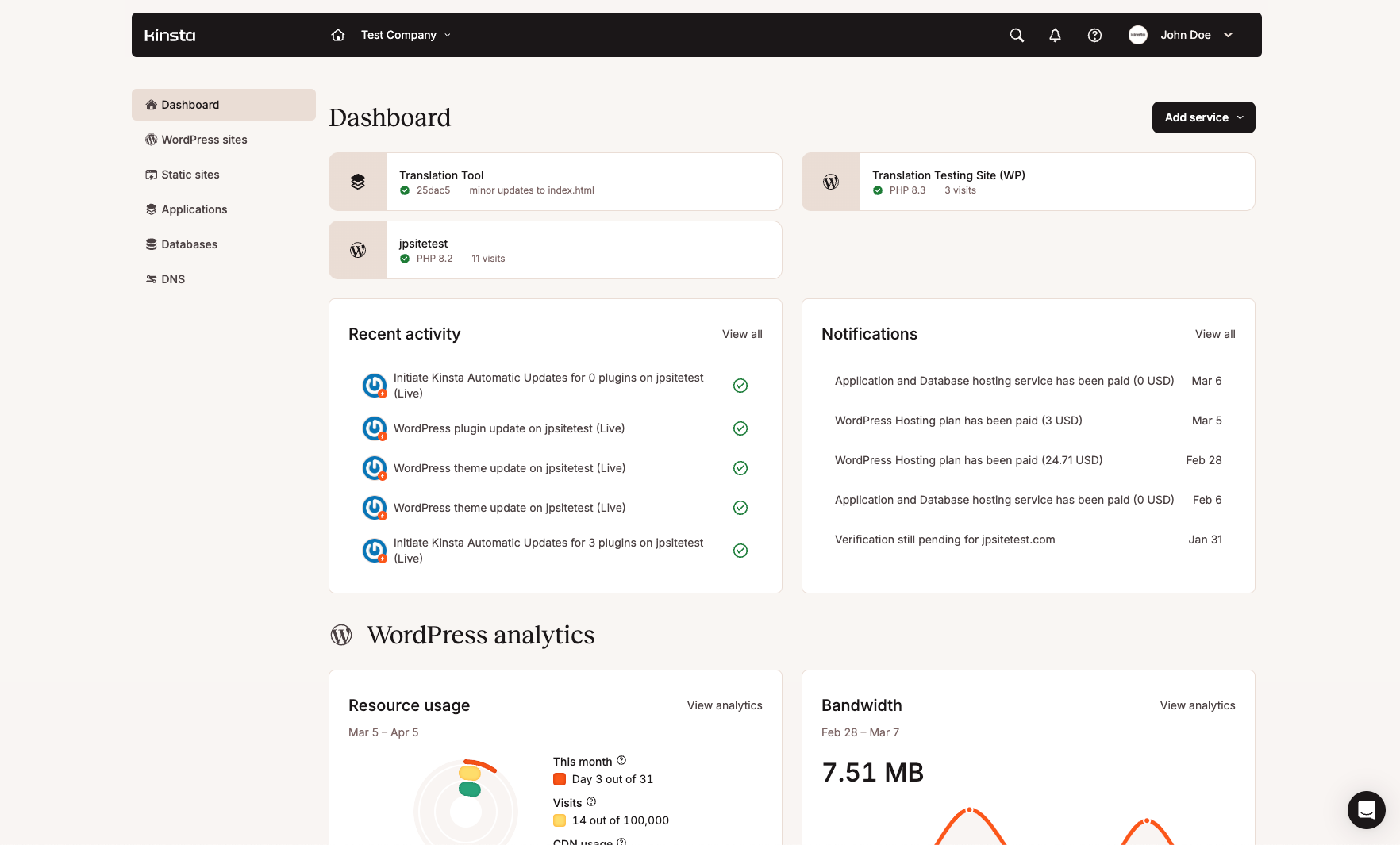
Task: Open Verification still pending for jpsitetest.com
Action: click(x=1029, y=540)
